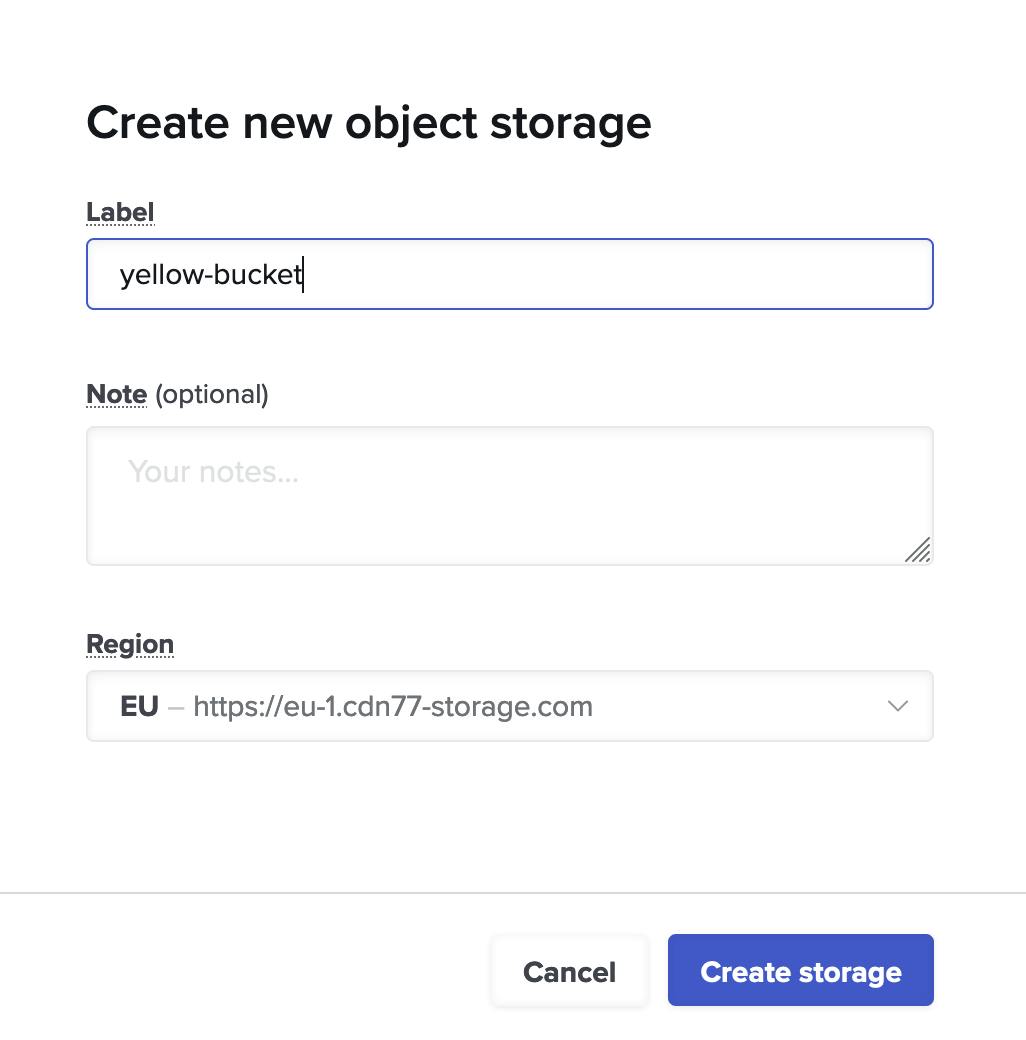Click the Your notes... placeholder text
This screenshot has width=1026, height=1040.
[213, 472]
